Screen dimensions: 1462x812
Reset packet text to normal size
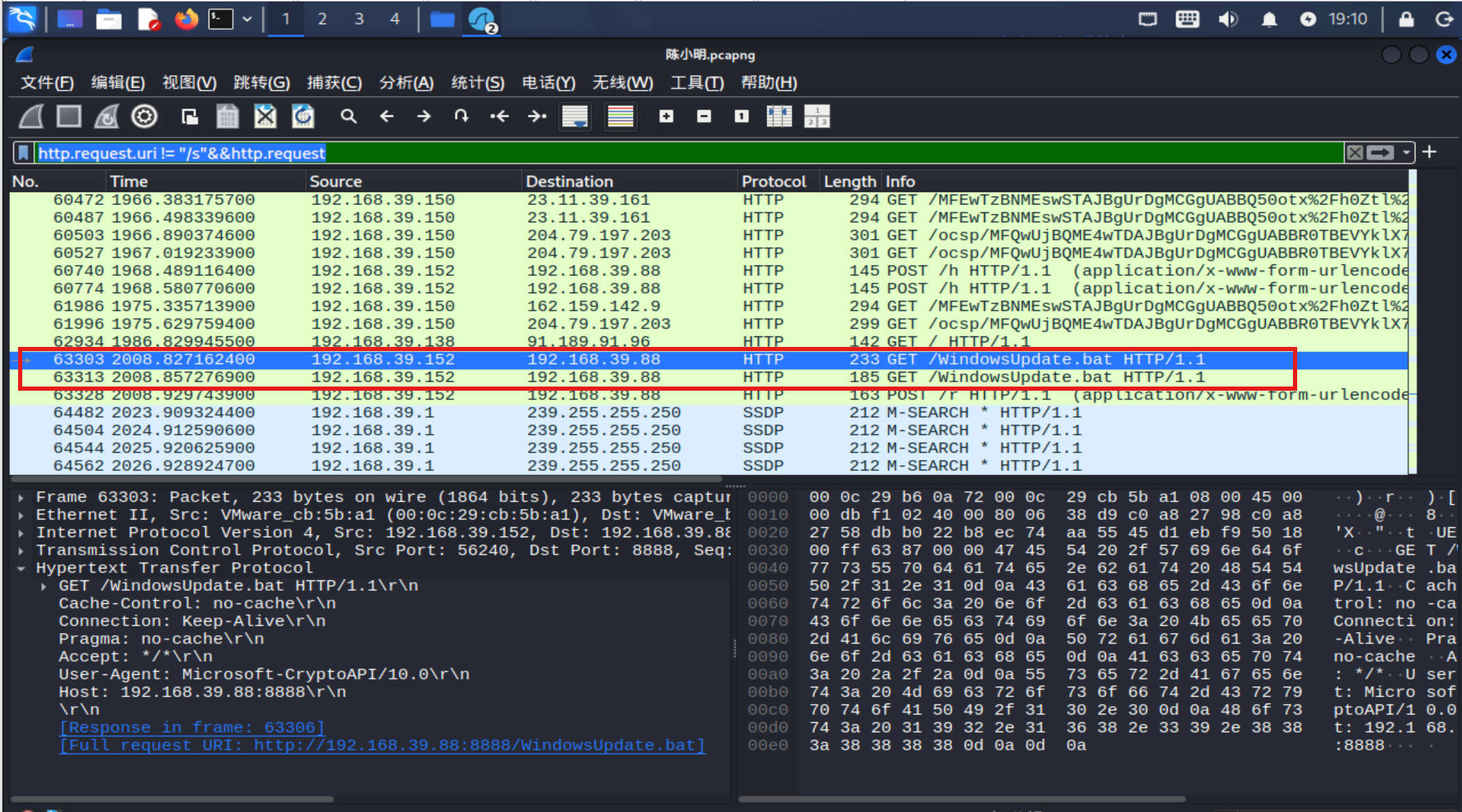[x=741, y=117]
